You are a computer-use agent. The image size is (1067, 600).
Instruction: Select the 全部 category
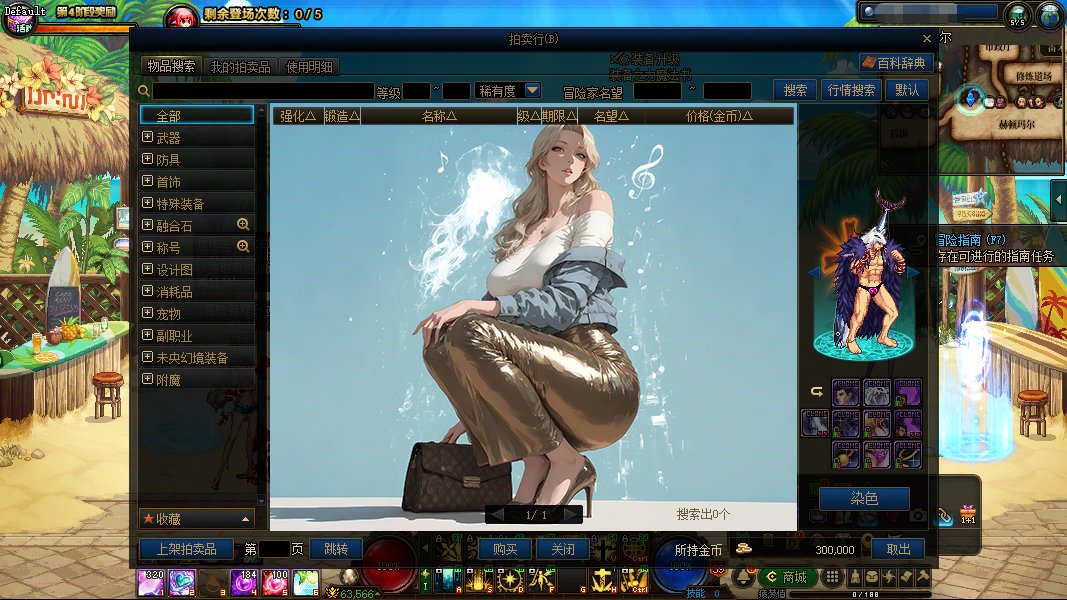(197, 115)
